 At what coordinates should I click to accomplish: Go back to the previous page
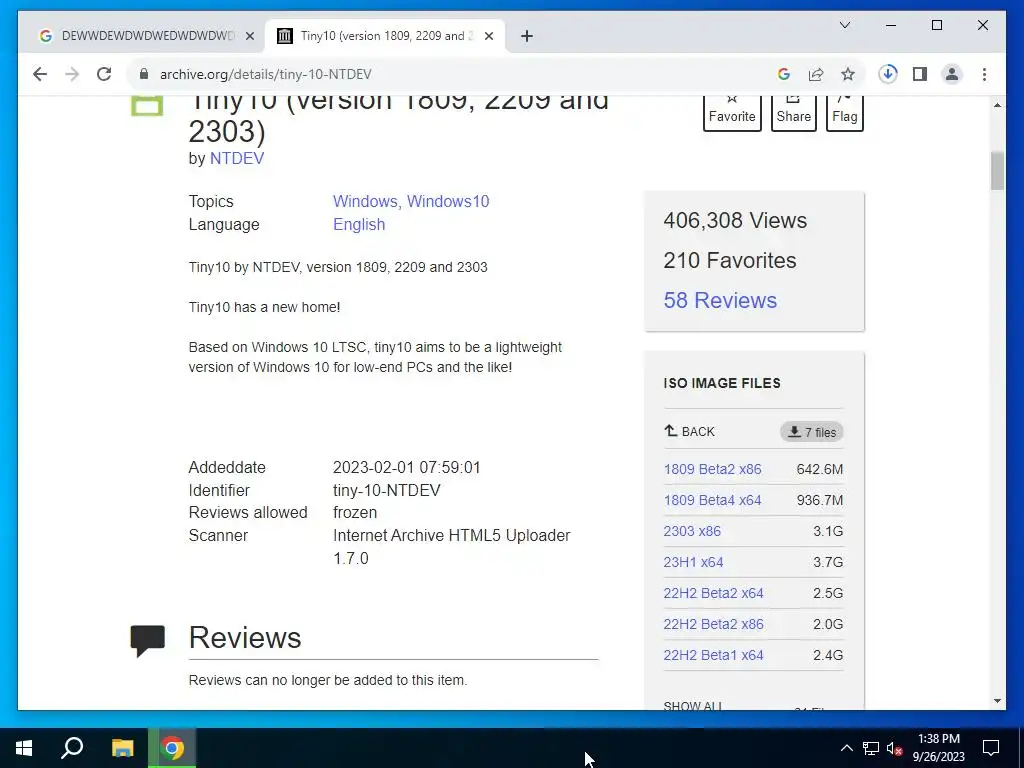click(40, 74)
